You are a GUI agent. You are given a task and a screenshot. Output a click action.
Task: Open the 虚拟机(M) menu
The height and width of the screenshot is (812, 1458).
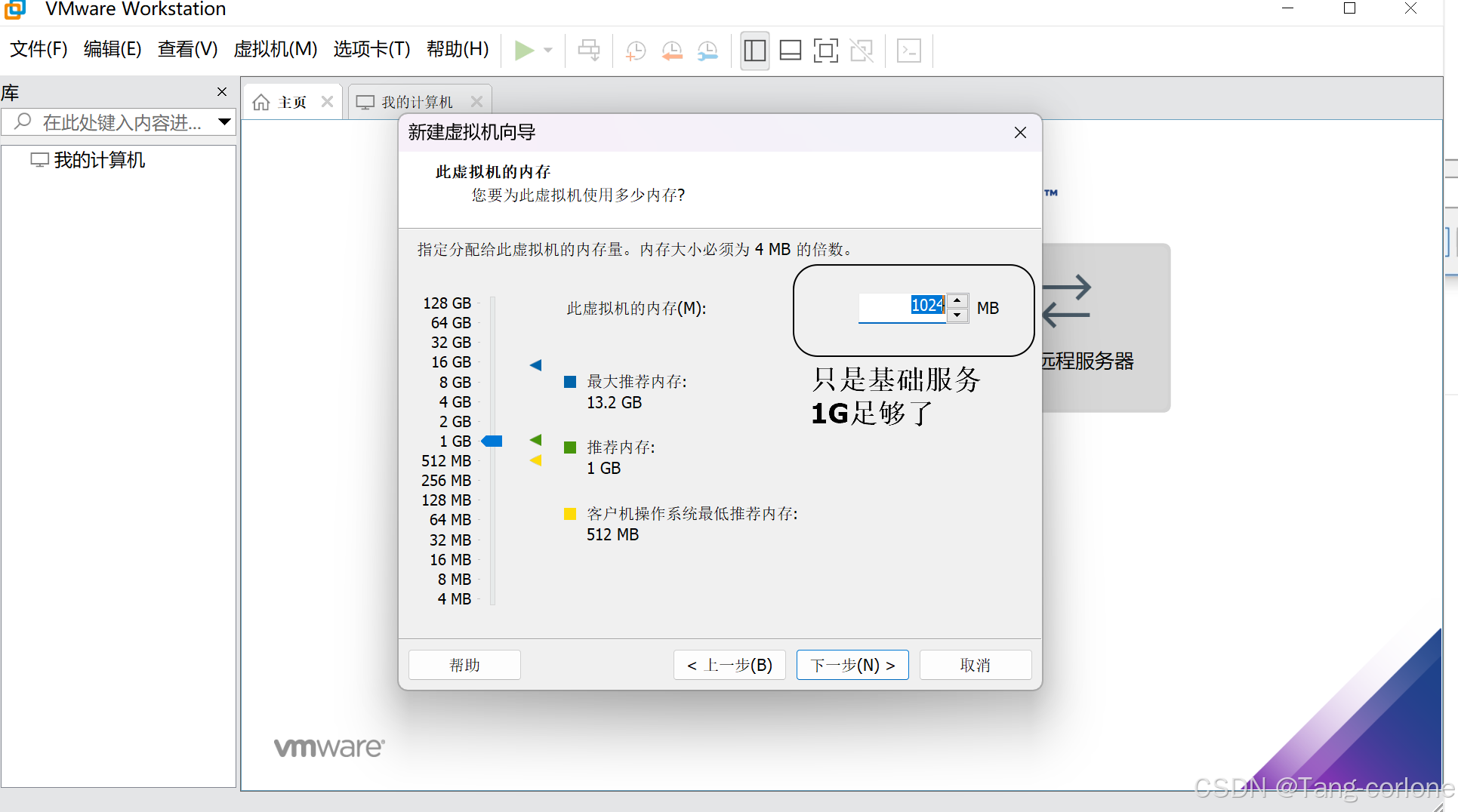276,50
